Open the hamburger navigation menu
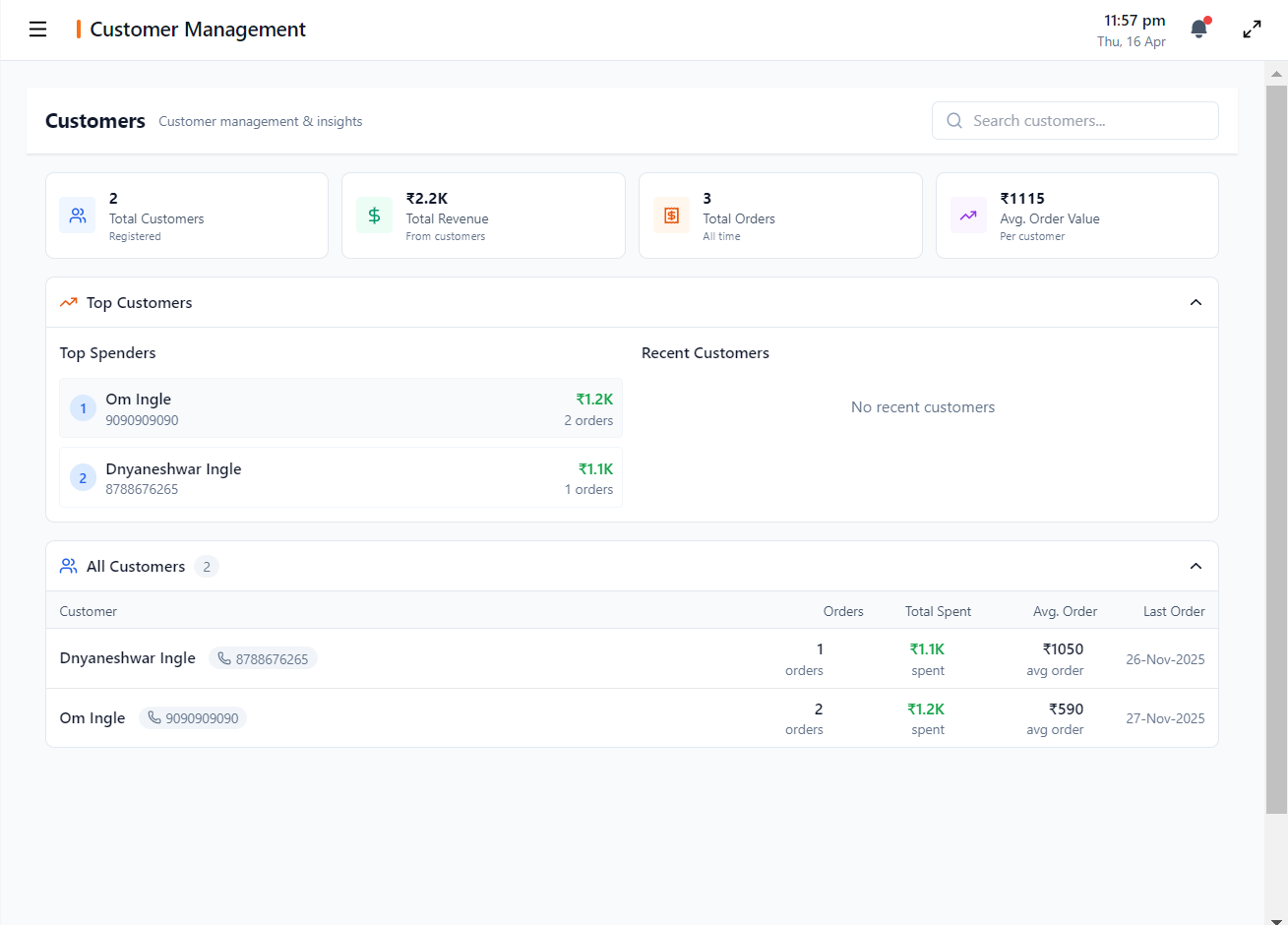Viewport: 1288px width, 925px height. 38,30
